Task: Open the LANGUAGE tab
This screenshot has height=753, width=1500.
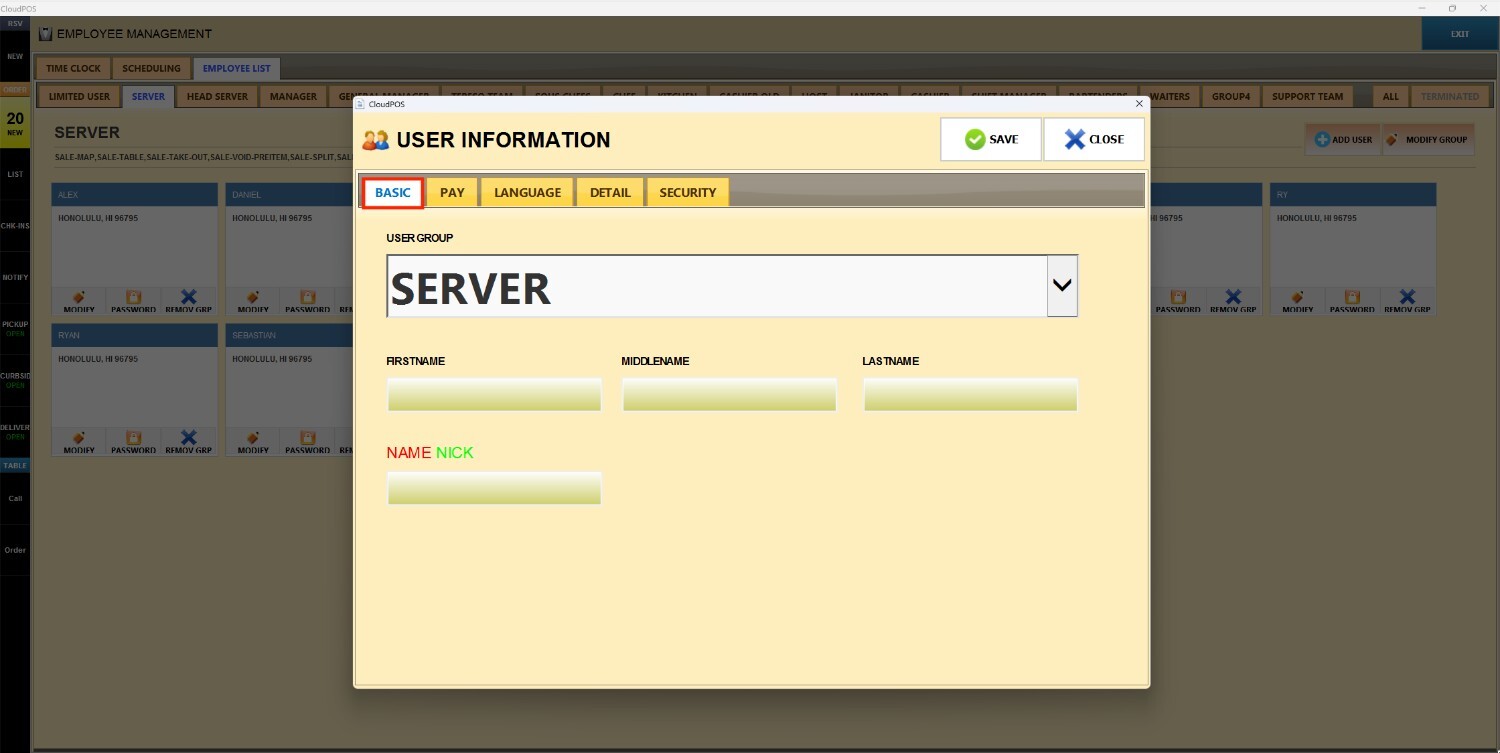Action: tap(527, 192)
